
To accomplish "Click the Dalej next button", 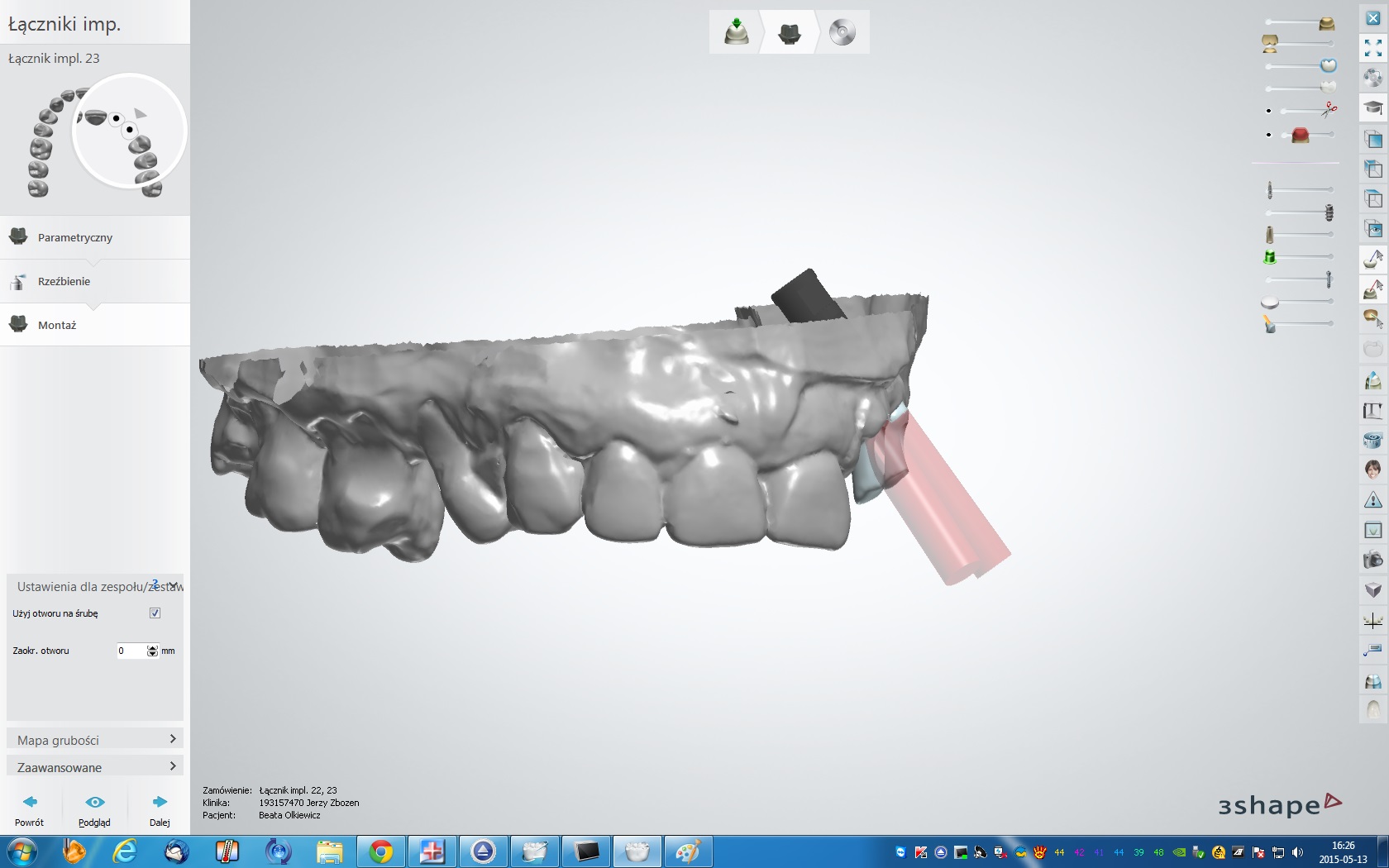I will 160,808.
